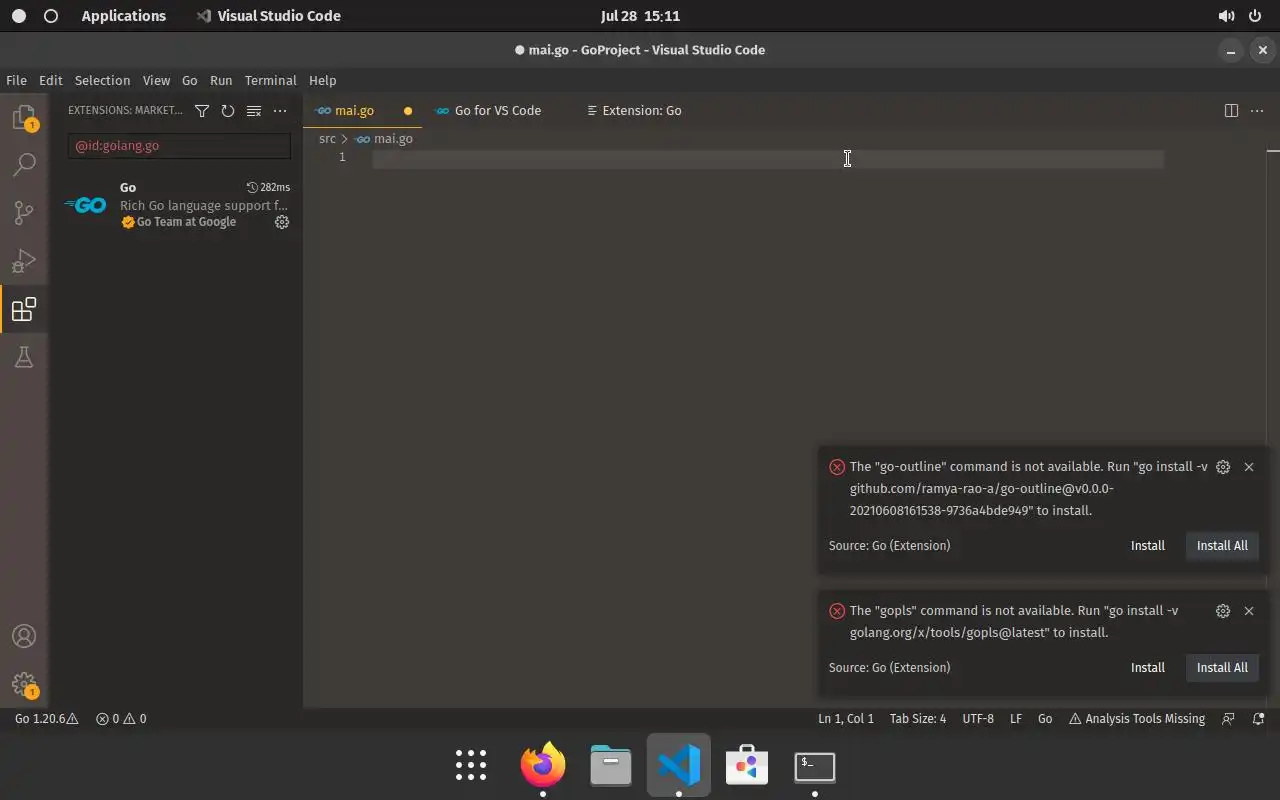
Task: Launch Firefox from the dock
Action: [x=543, y=766]
